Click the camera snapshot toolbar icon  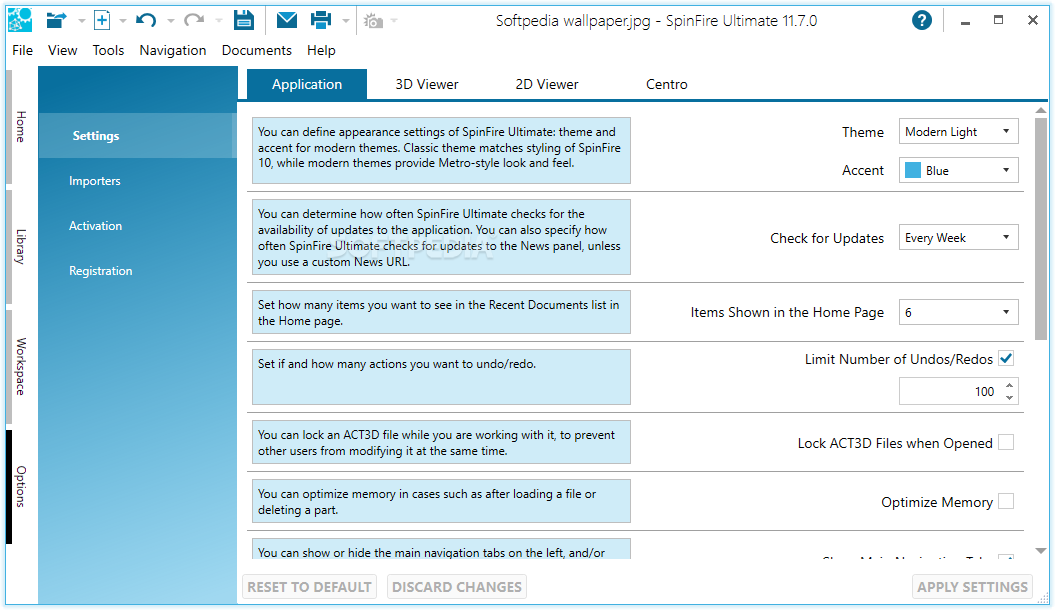tap(373, 22)
